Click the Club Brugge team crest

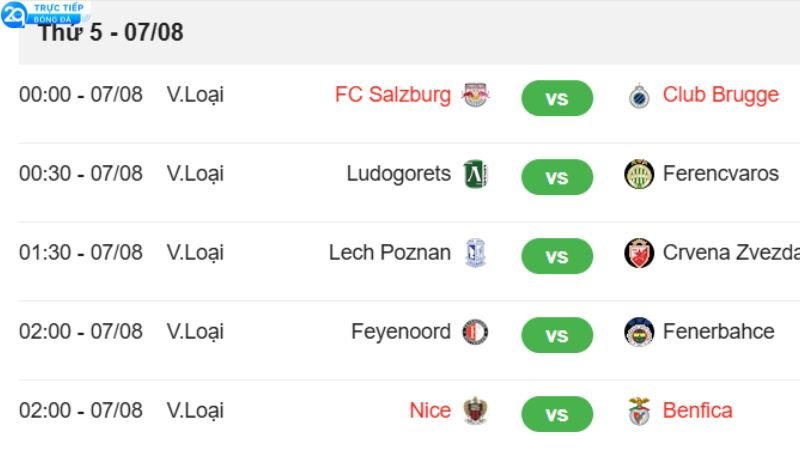click(639, 95)
